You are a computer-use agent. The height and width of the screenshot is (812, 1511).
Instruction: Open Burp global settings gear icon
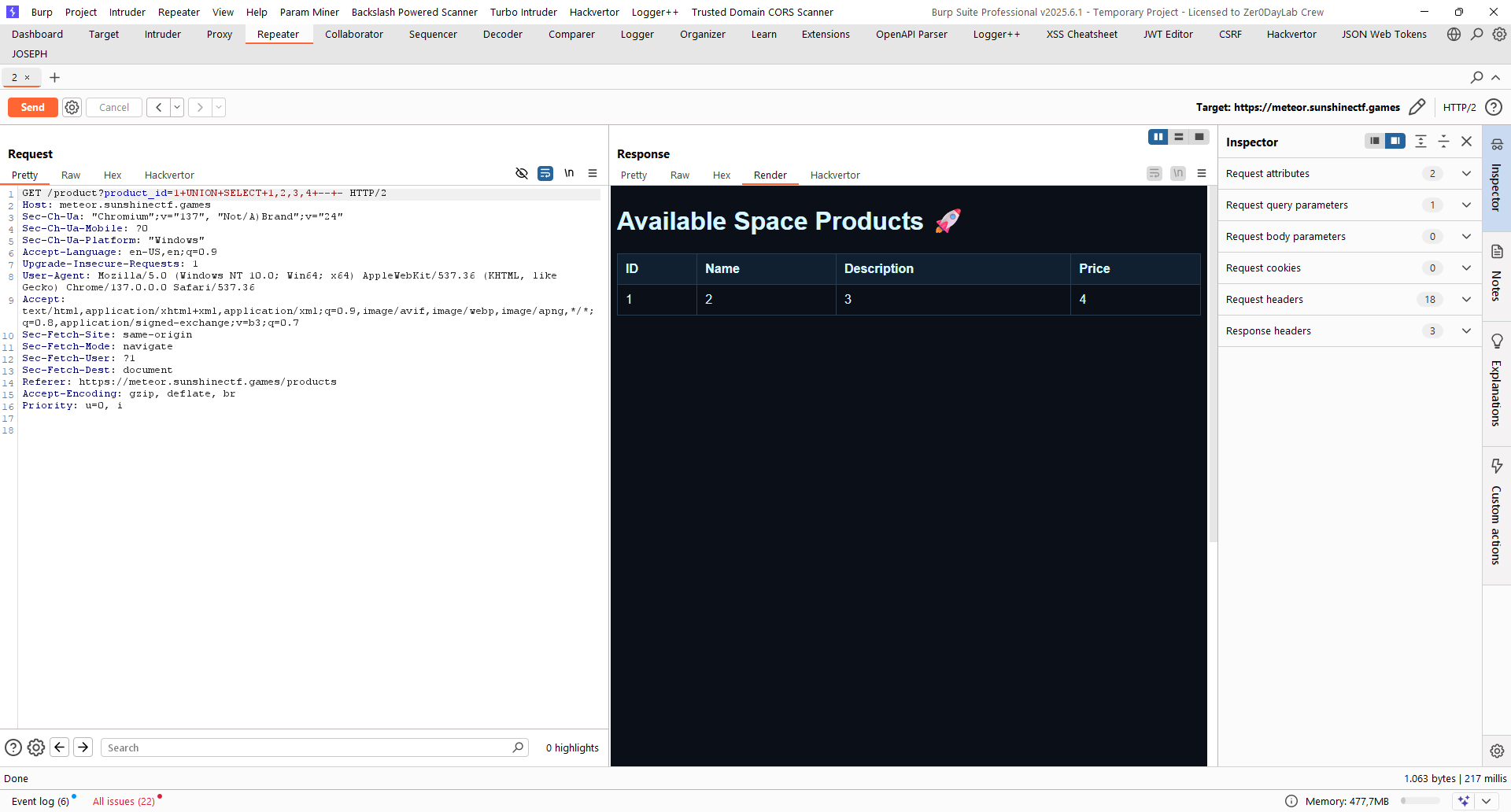[x=1500, y=34]
